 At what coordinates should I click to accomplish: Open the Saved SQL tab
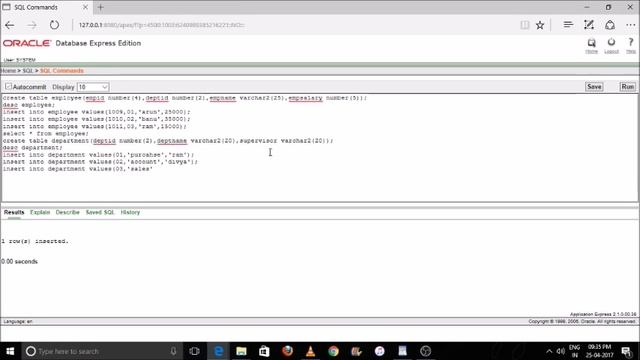100,212
